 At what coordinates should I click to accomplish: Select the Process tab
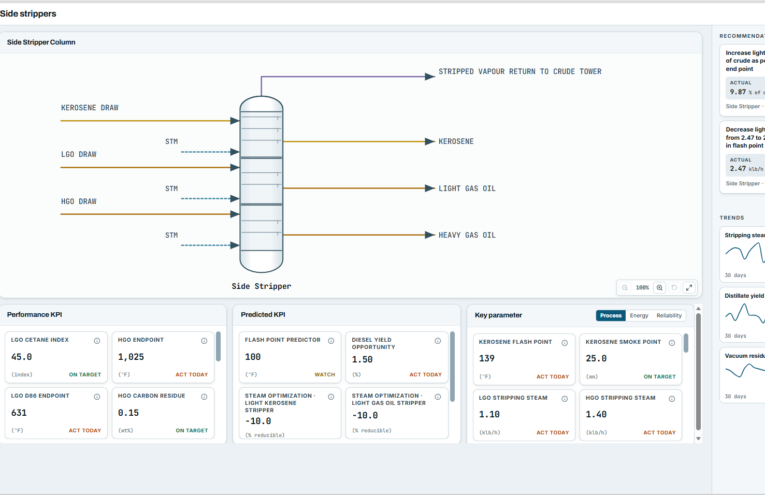pos(611,316)
